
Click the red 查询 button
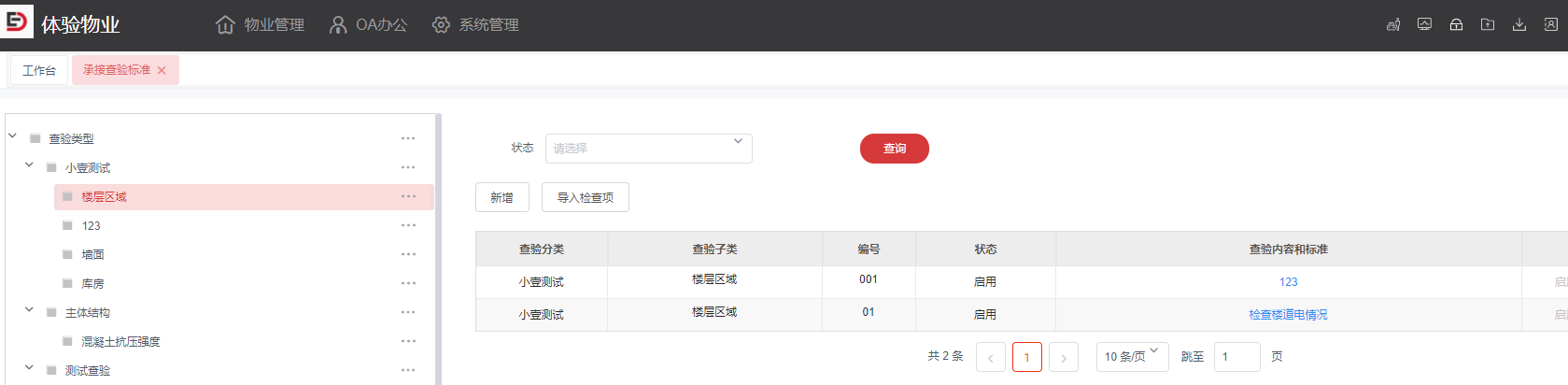894,149
